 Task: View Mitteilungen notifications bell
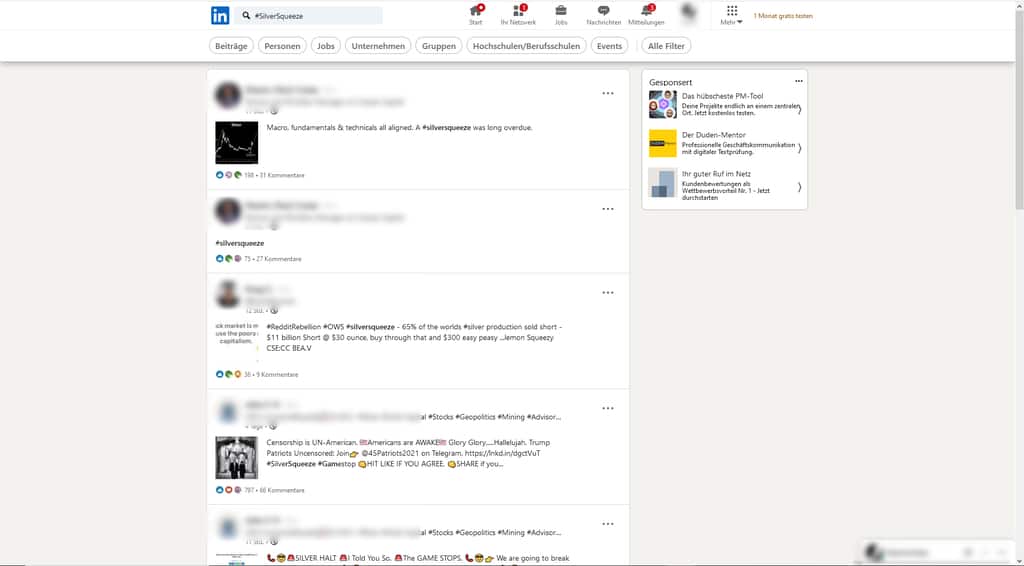pos(646,14)
